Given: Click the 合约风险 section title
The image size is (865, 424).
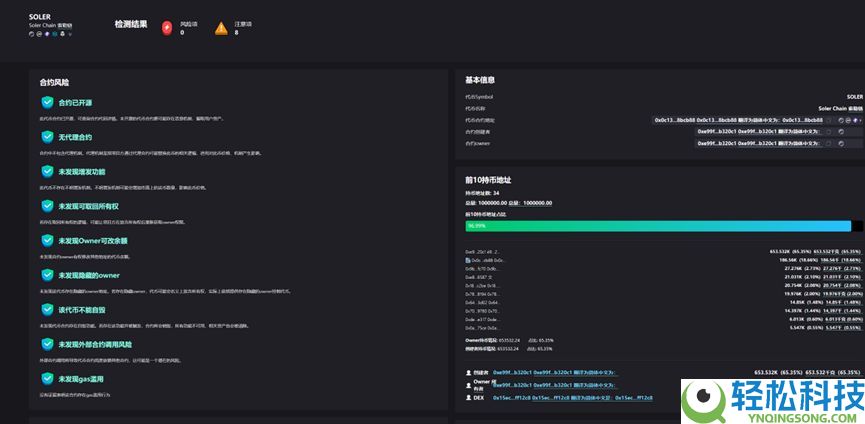Looking at the screenshot, I should pos(54,82).
